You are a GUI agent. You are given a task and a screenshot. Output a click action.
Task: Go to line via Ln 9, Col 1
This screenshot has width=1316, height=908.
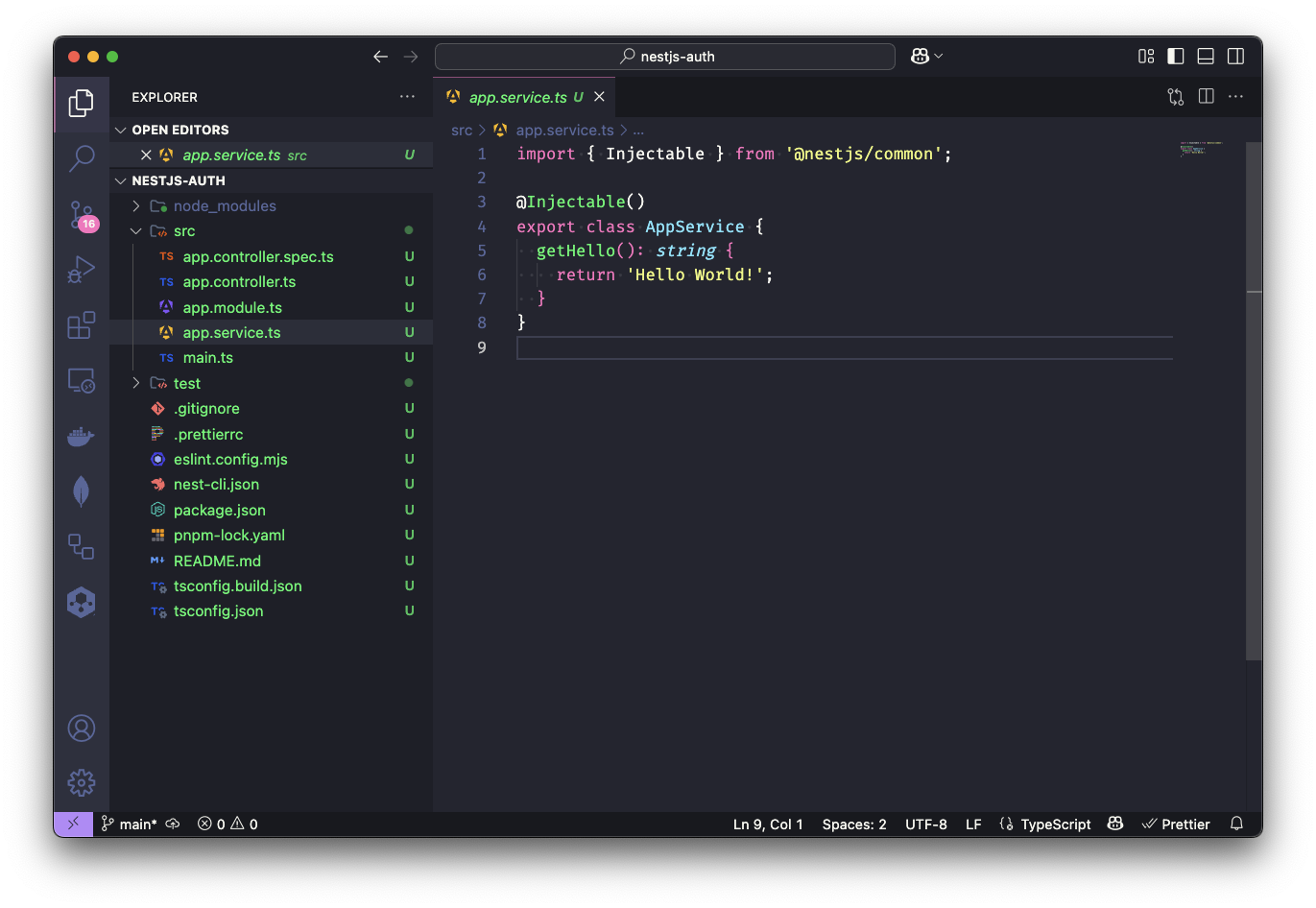point(768,824)
